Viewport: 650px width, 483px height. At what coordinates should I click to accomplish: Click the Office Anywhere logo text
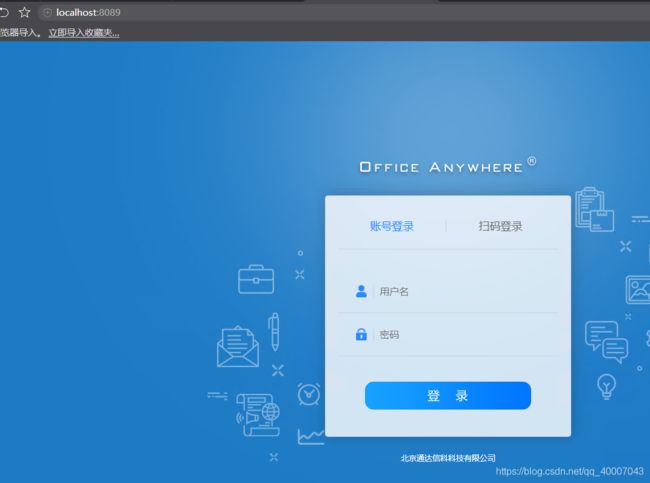click(x=448, y=166)
